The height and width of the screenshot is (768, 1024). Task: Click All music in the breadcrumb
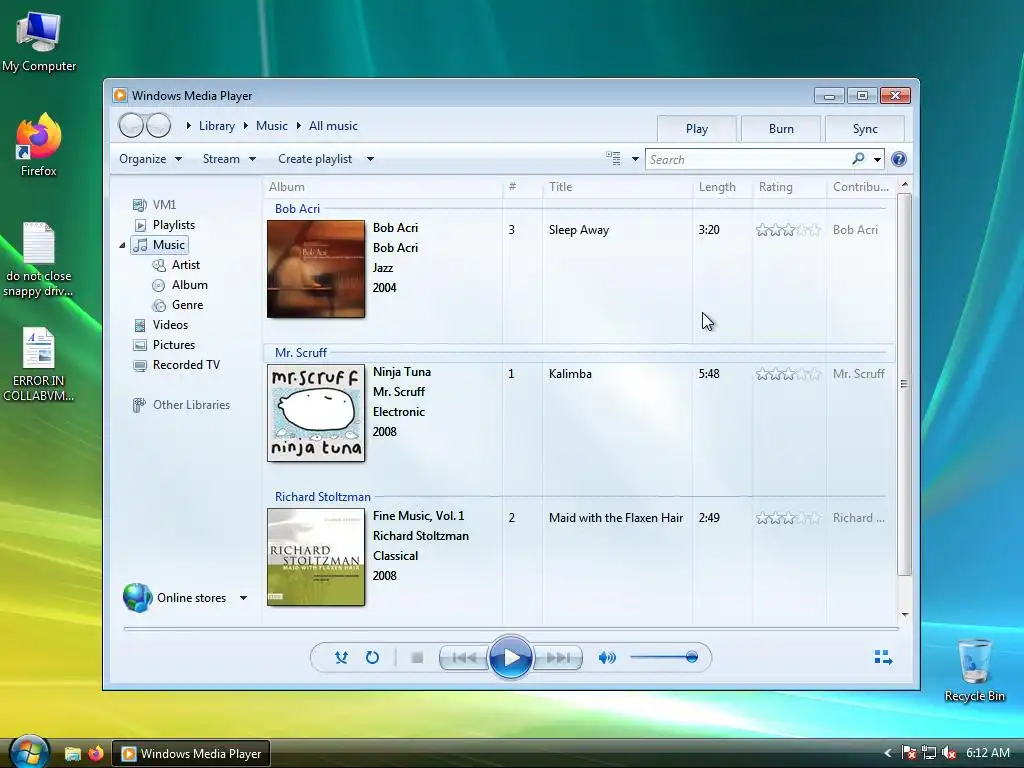333,126
